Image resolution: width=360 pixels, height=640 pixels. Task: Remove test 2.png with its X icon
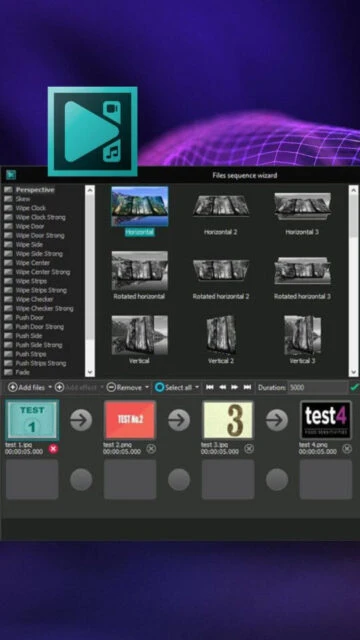(x=151, y=449)
